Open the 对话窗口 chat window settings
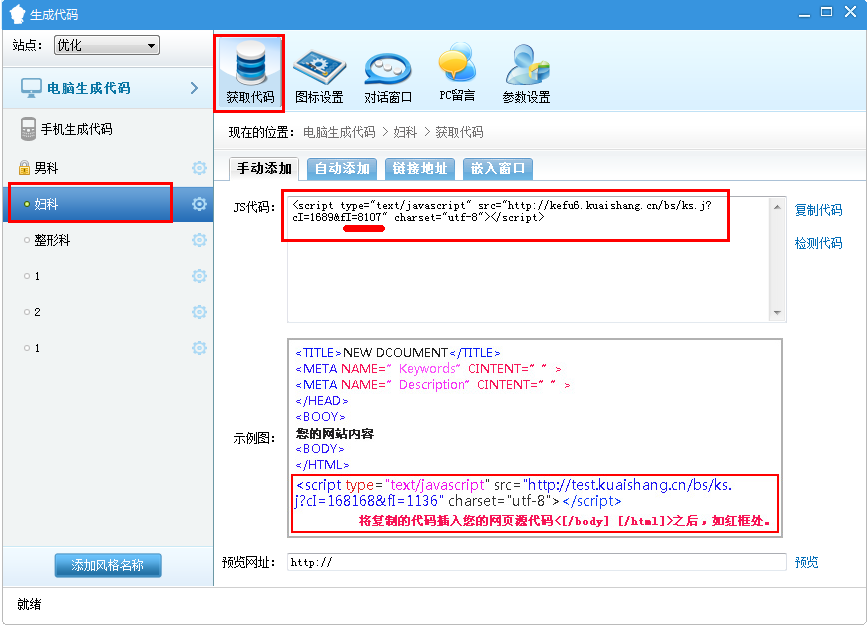 tap(388, 75)
